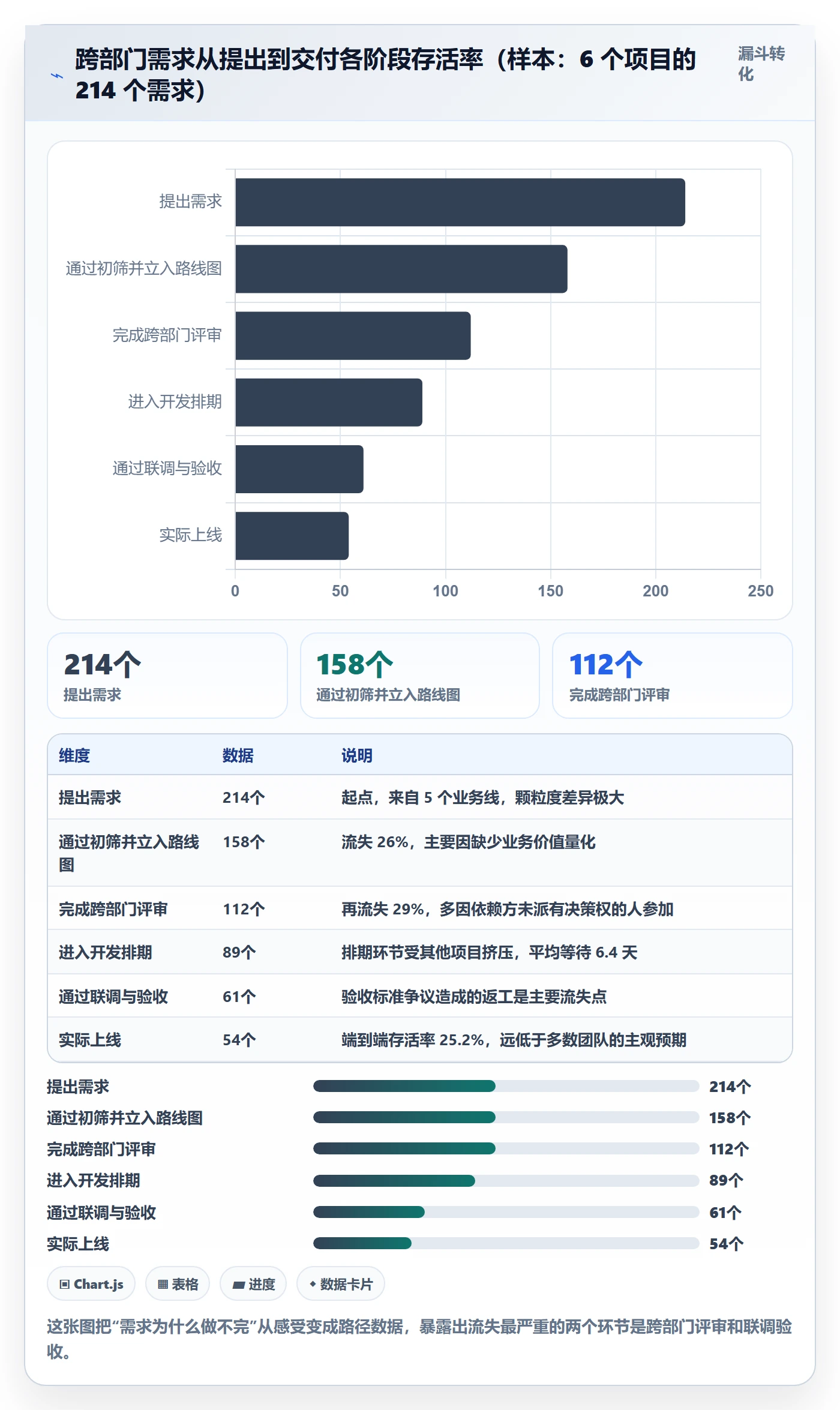Click the 提出需求 progress bar

pos(506,1086)
